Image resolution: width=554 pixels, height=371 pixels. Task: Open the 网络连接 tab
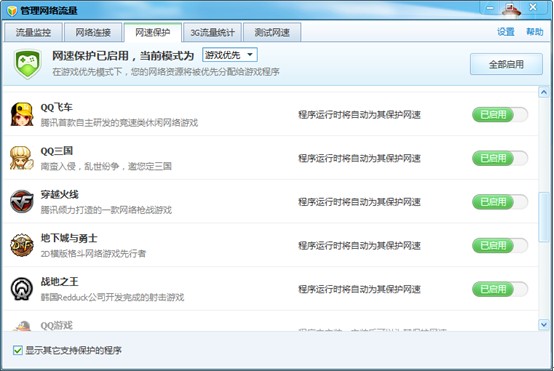coord(93,33)
